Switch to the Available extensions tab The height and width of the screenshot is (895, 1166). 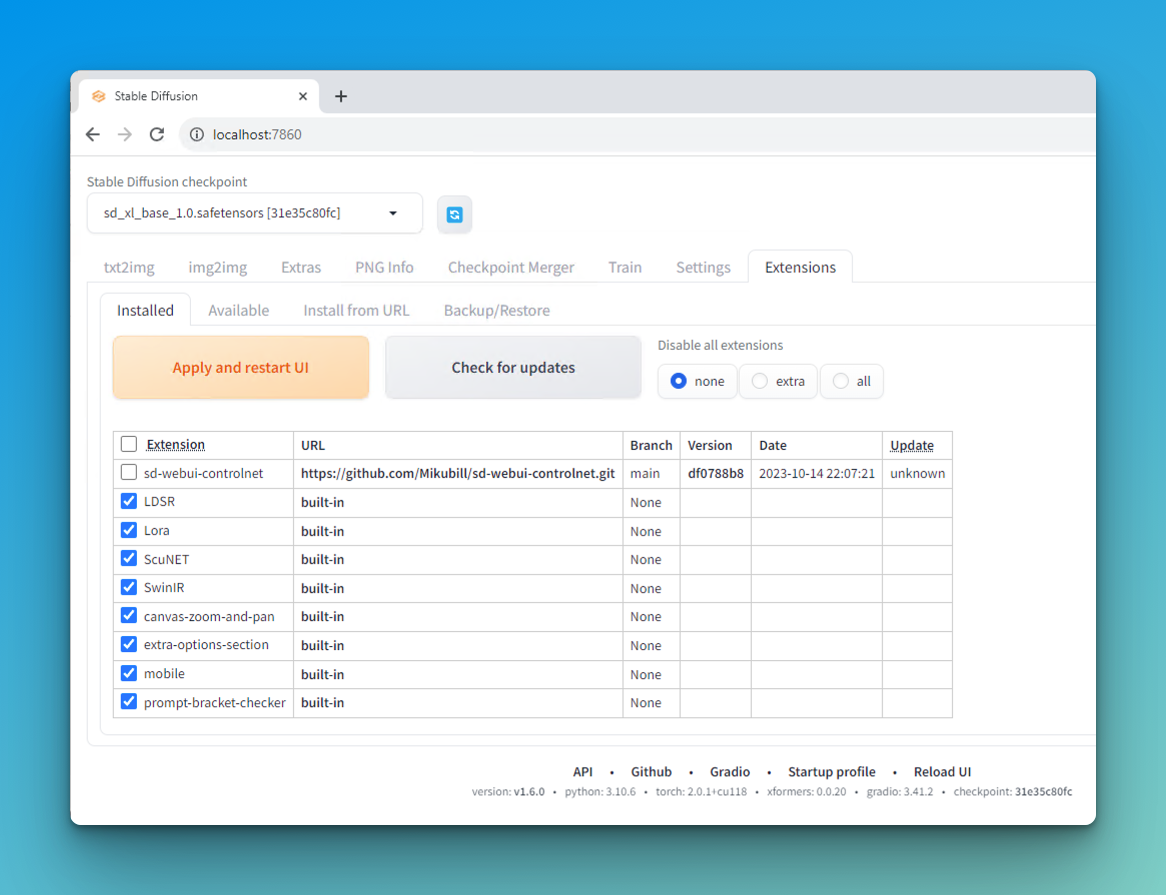point(238,310)
